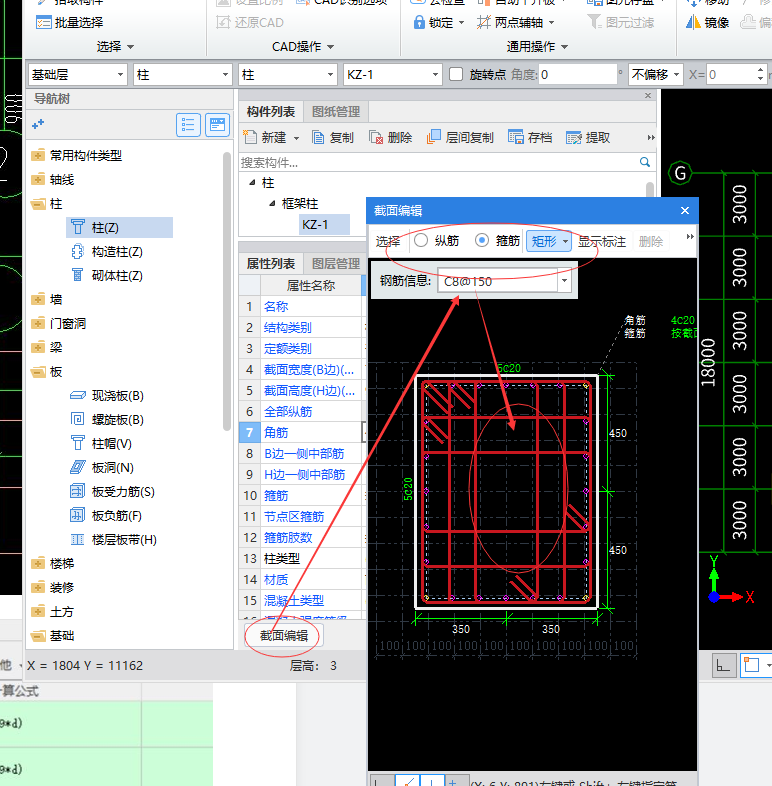Select the 箍筋 radio button
The width and height of the screenshot is (772, 786).
[482, 241]
